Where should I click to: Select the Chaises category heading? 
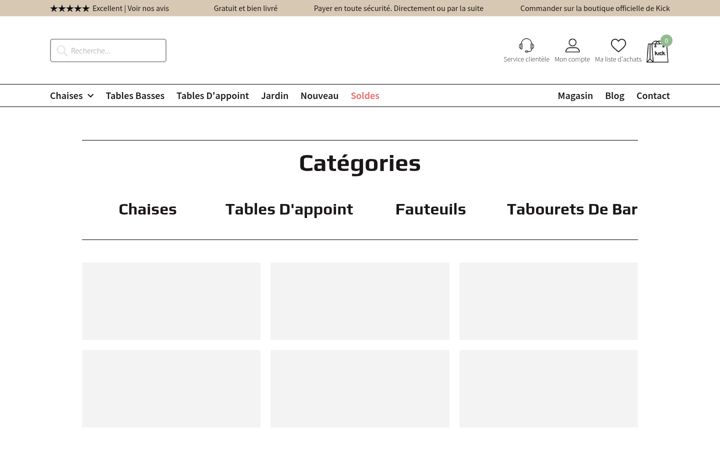point(147,209)
